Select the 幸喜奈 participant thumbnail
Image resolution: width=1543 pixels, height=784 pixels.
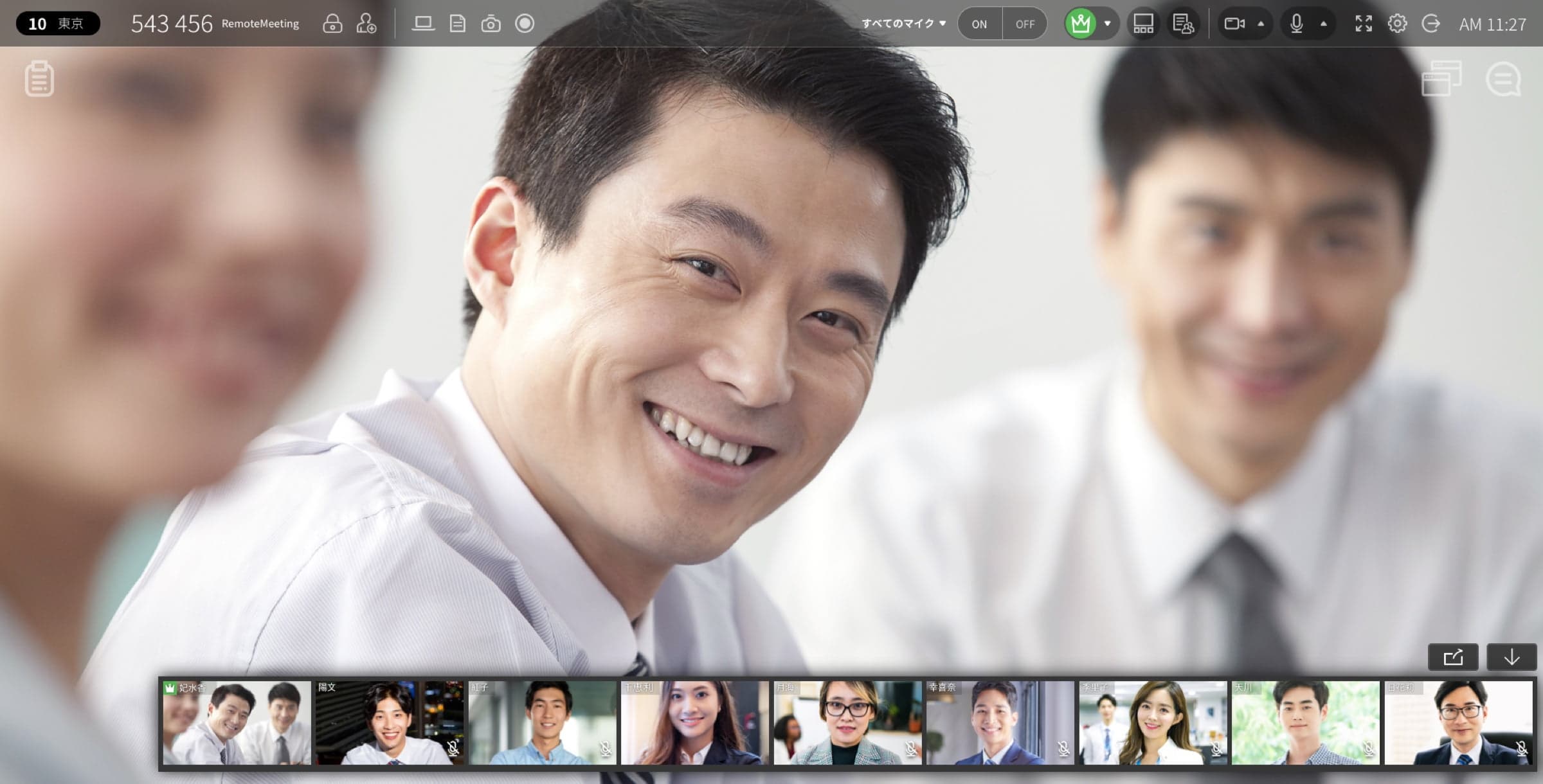(x=1000, y=723)
